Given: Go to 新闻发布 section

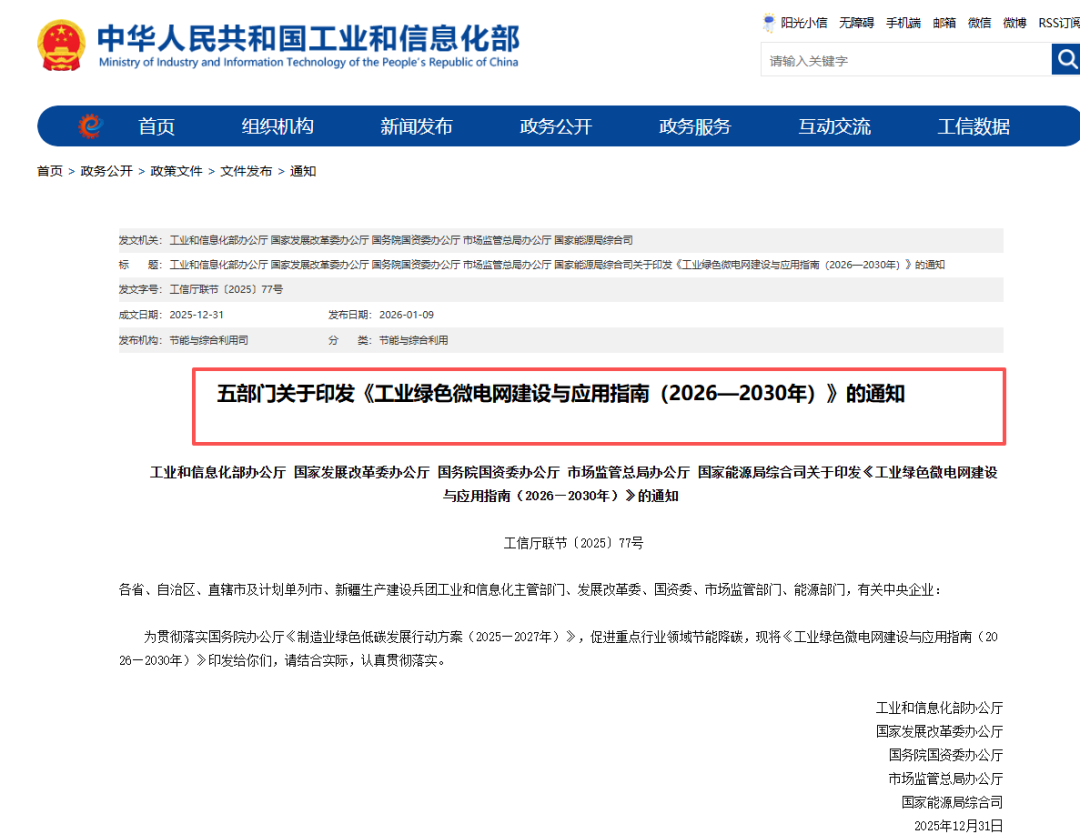Looking at the screenshot, I should [416, 127].
